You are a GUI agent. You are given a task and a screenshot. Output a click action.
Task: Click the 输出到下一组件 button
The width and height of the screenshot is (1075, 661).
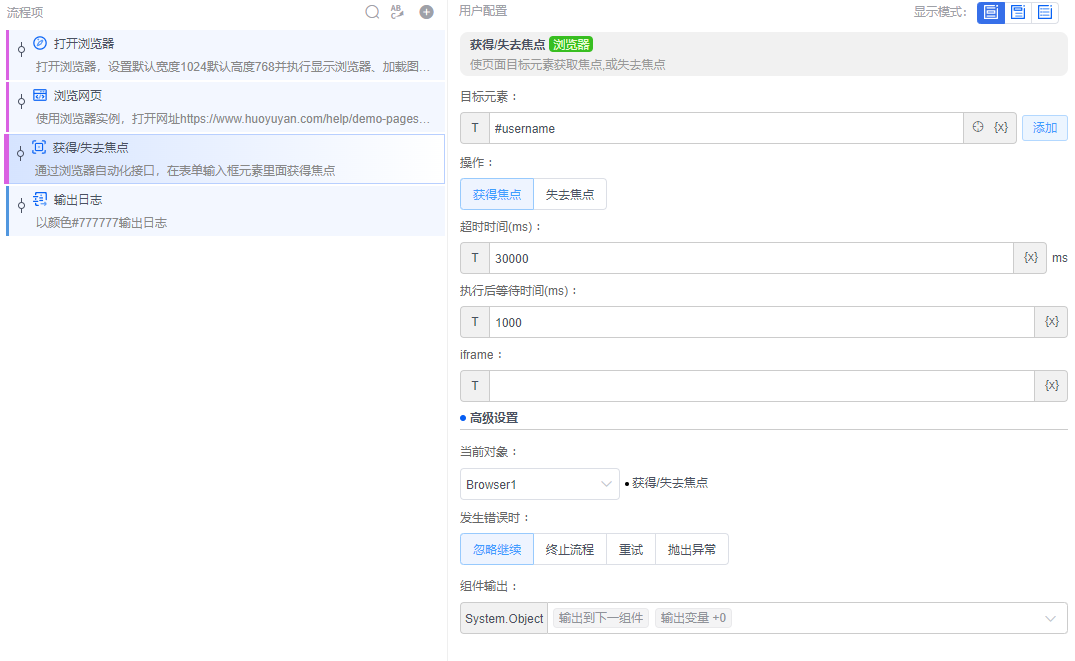coord(599,617)
